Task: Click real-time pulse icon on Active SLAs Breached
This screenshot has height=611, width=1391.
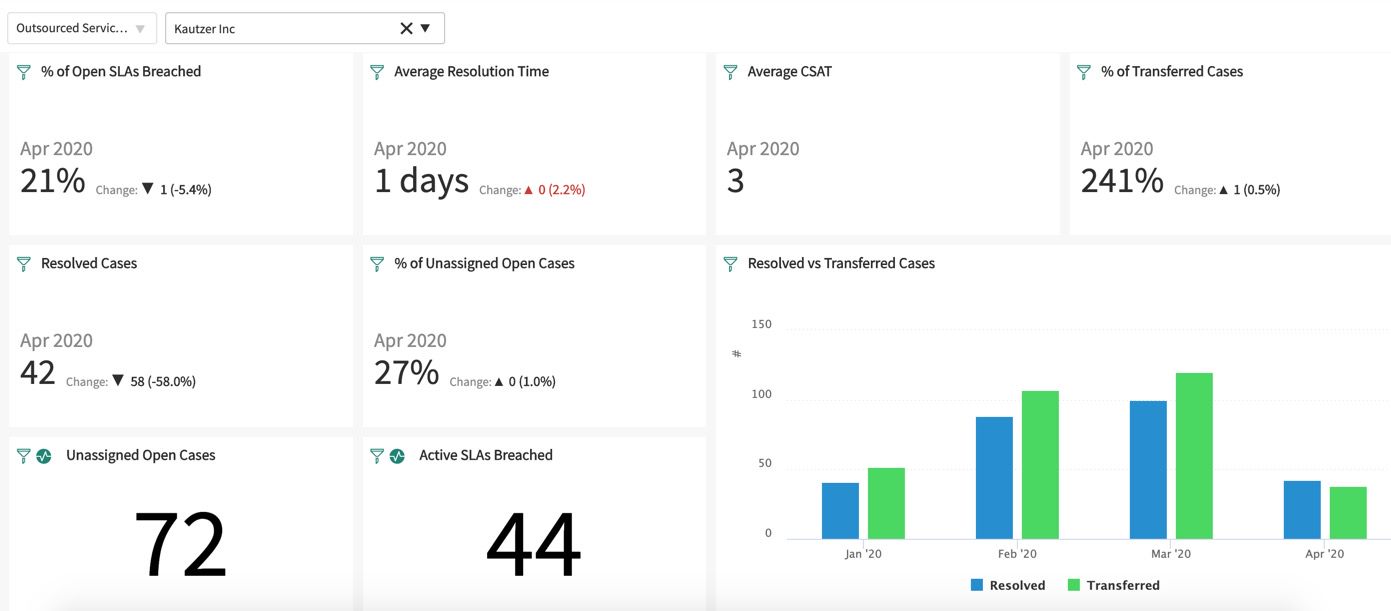Action: [397, 456]
